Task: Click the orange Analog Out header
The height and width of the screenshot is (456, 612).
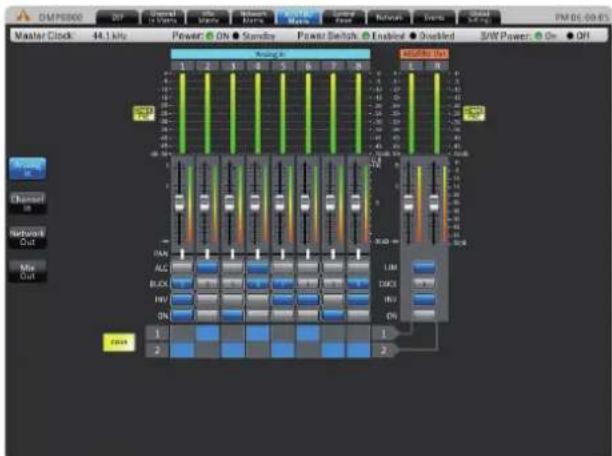Action: [x=424, y=54]
